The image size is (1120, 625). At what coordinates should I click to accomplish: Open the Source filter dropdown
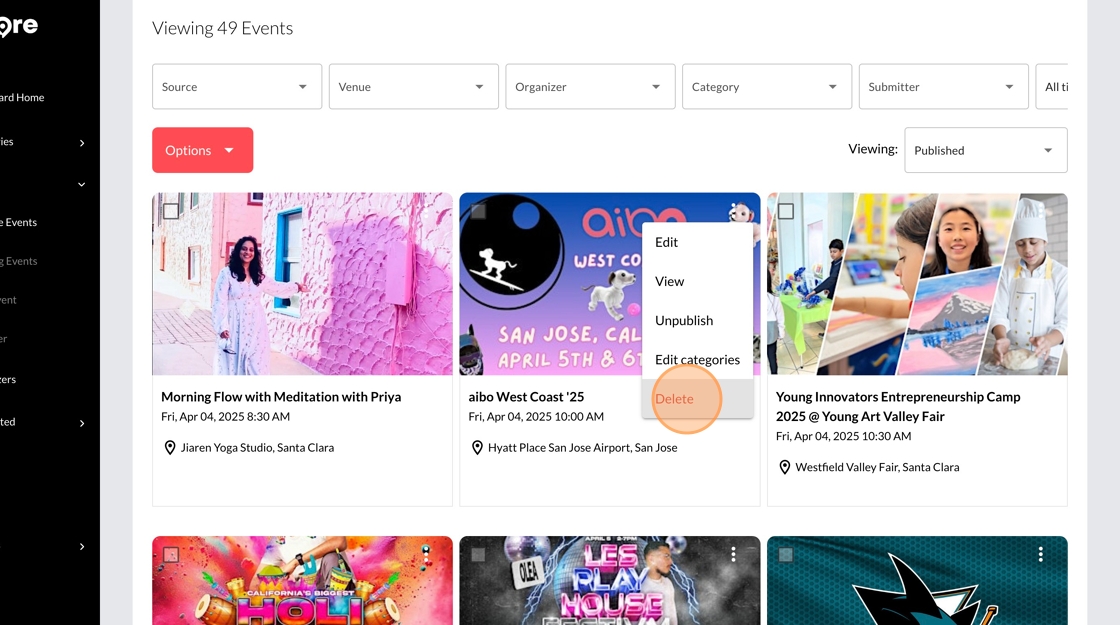pos(236,86)
